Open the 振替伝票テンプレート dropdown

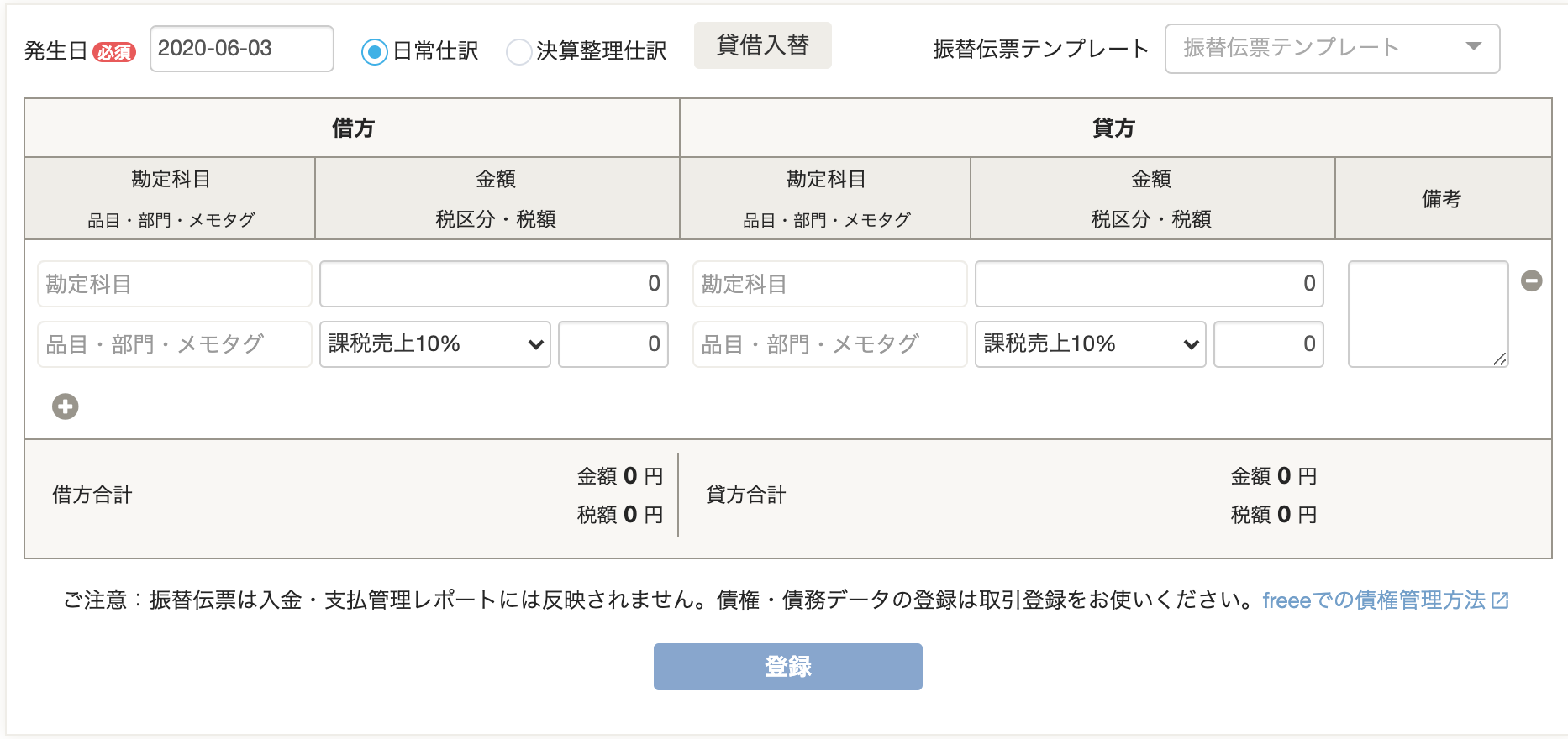pos(1332,49)
